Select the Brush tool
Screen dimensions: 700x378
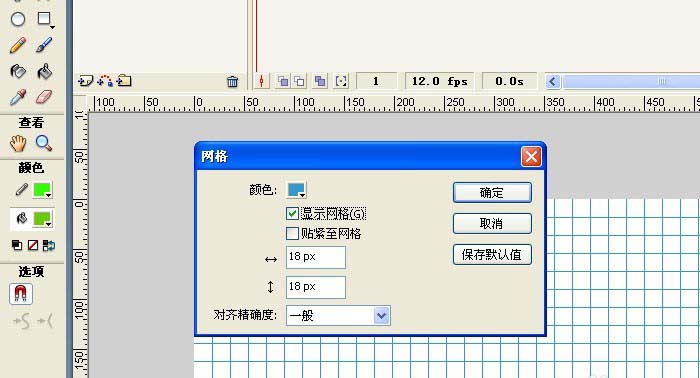tap(44, 45)
